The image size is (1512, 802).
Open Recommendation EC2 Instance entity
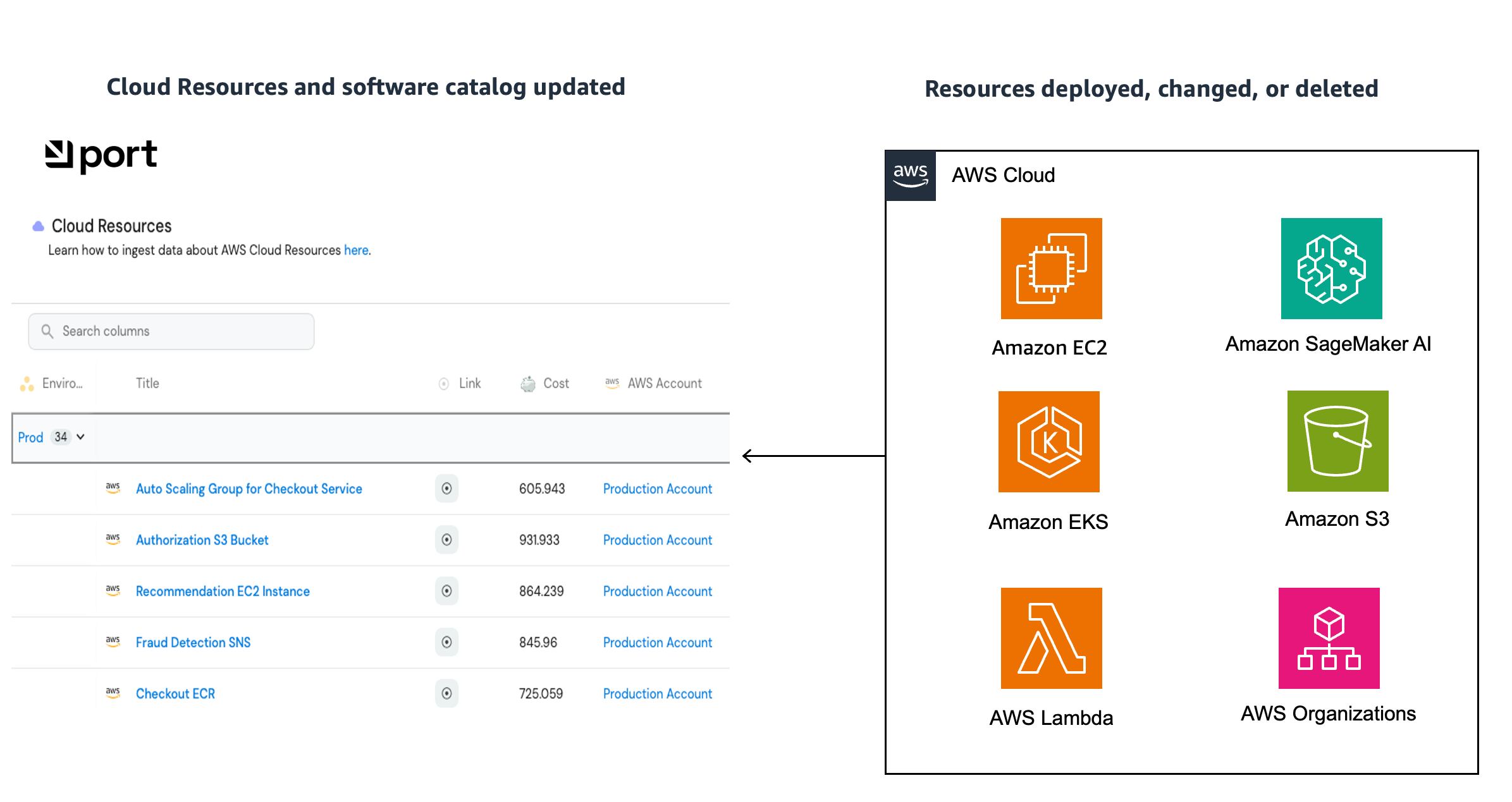pos(223,591)
